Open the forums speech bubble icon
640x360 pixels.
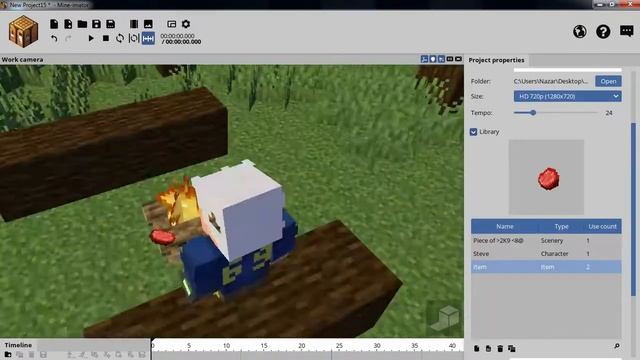[x=627, y=31]
